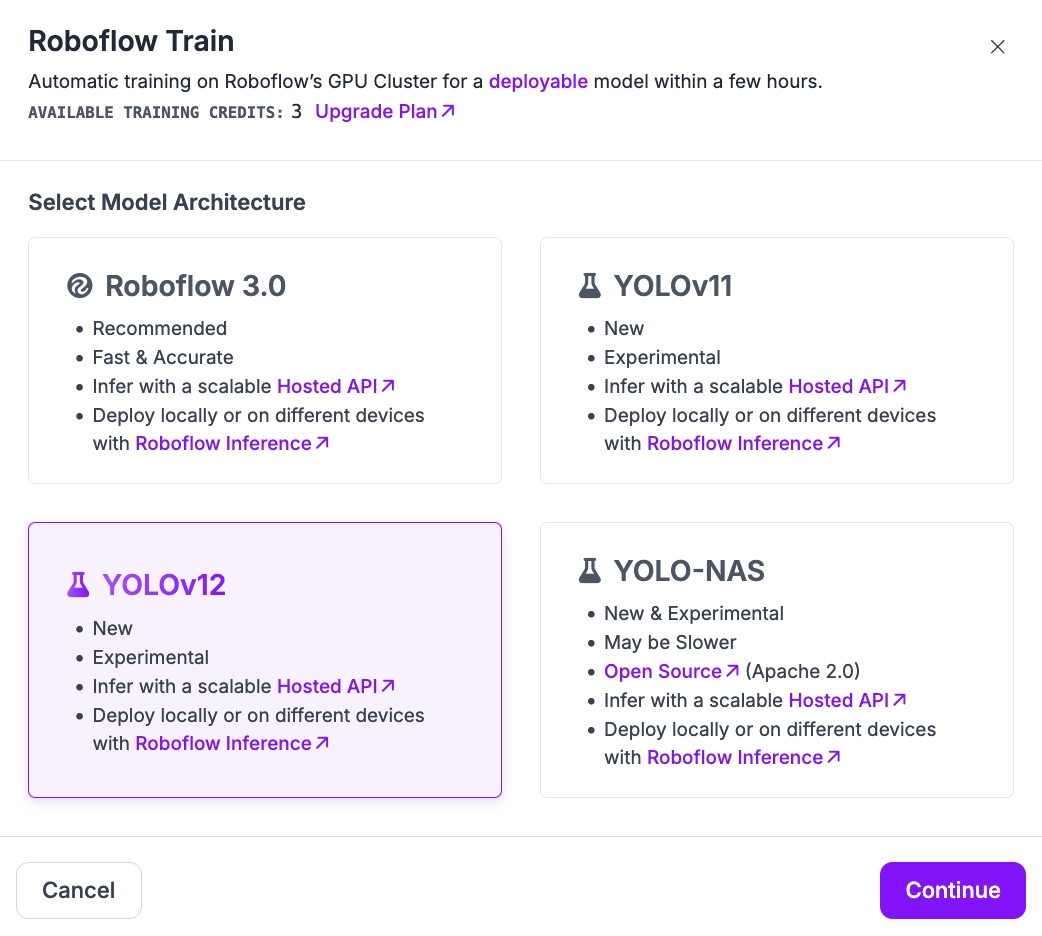
Task: Select the YOLO-NAS architecture card
Action: pyautogui.click(x=776, y=659)
